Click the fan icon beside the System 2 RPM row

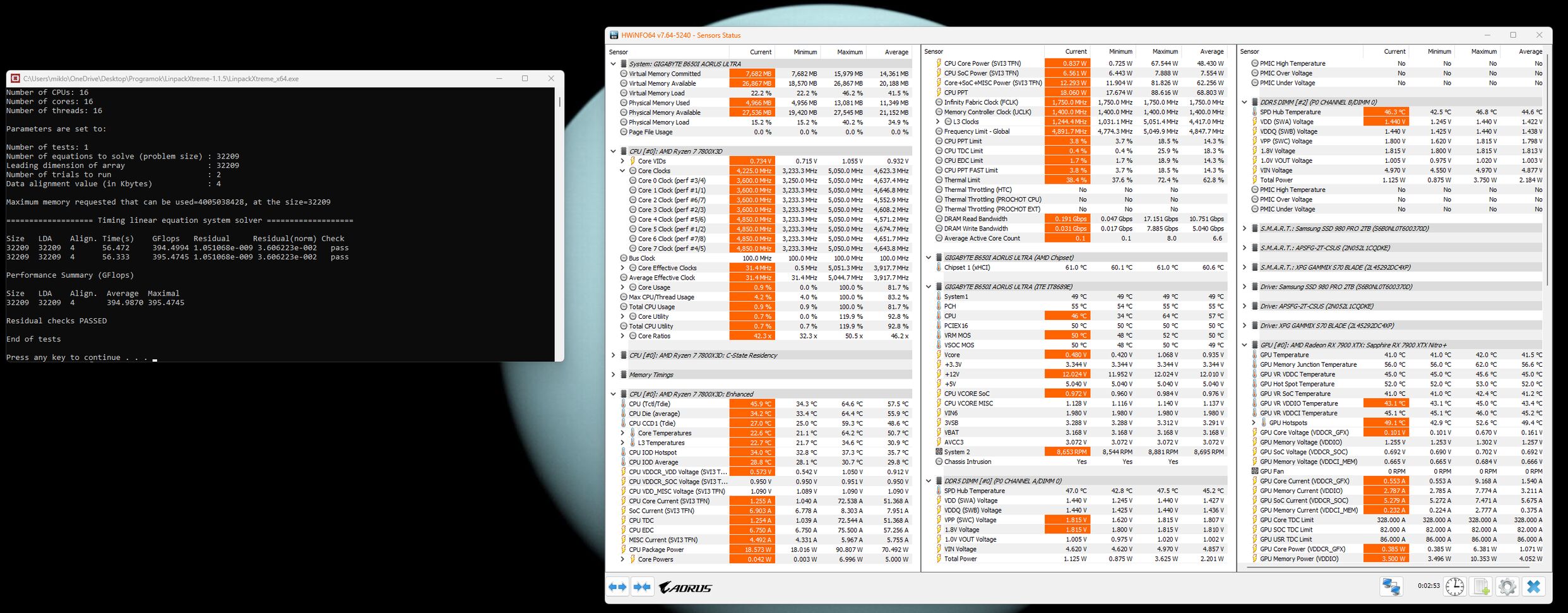[x=939, y=452]
